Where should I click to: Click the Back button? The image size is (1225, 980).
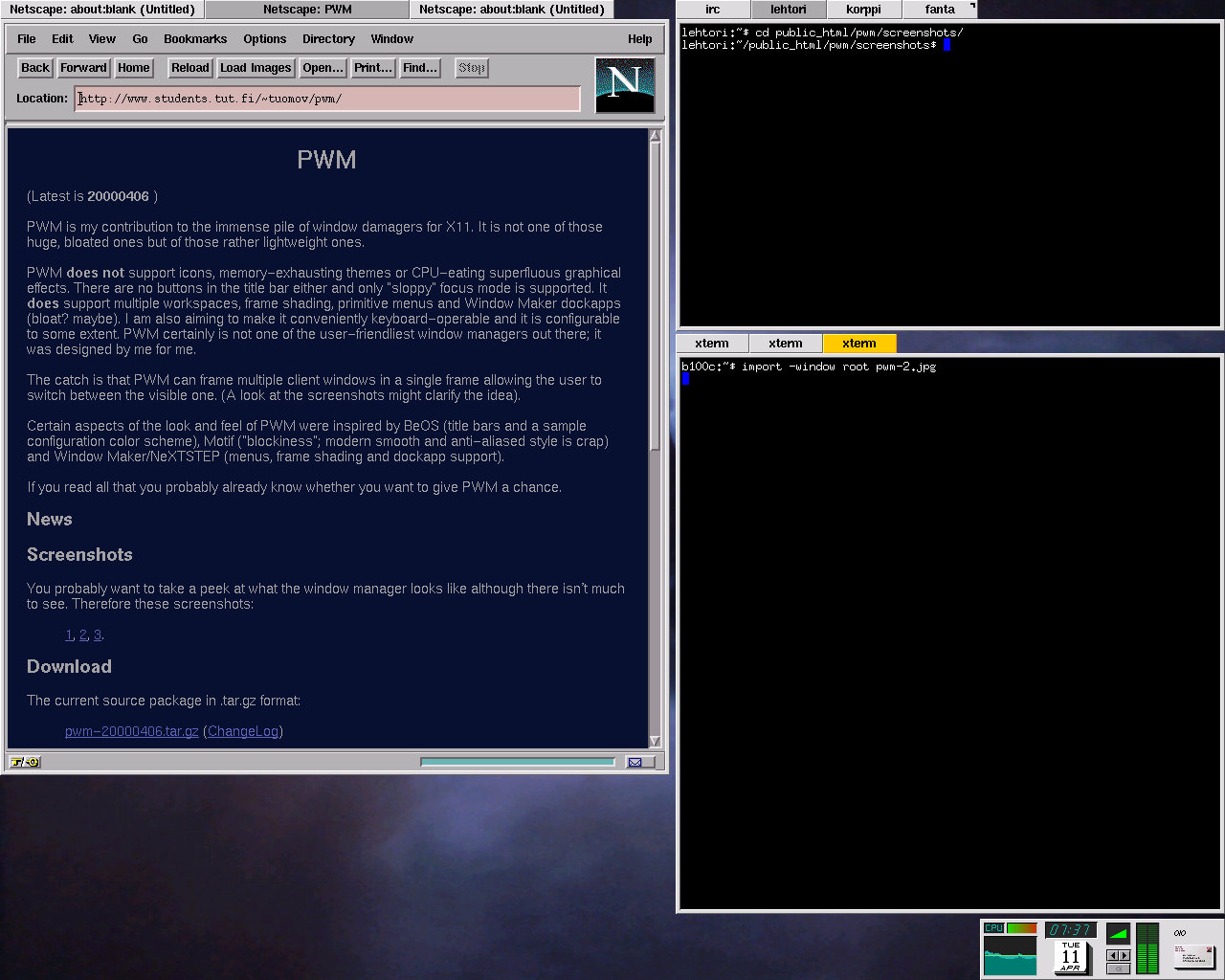click(35, 68)
